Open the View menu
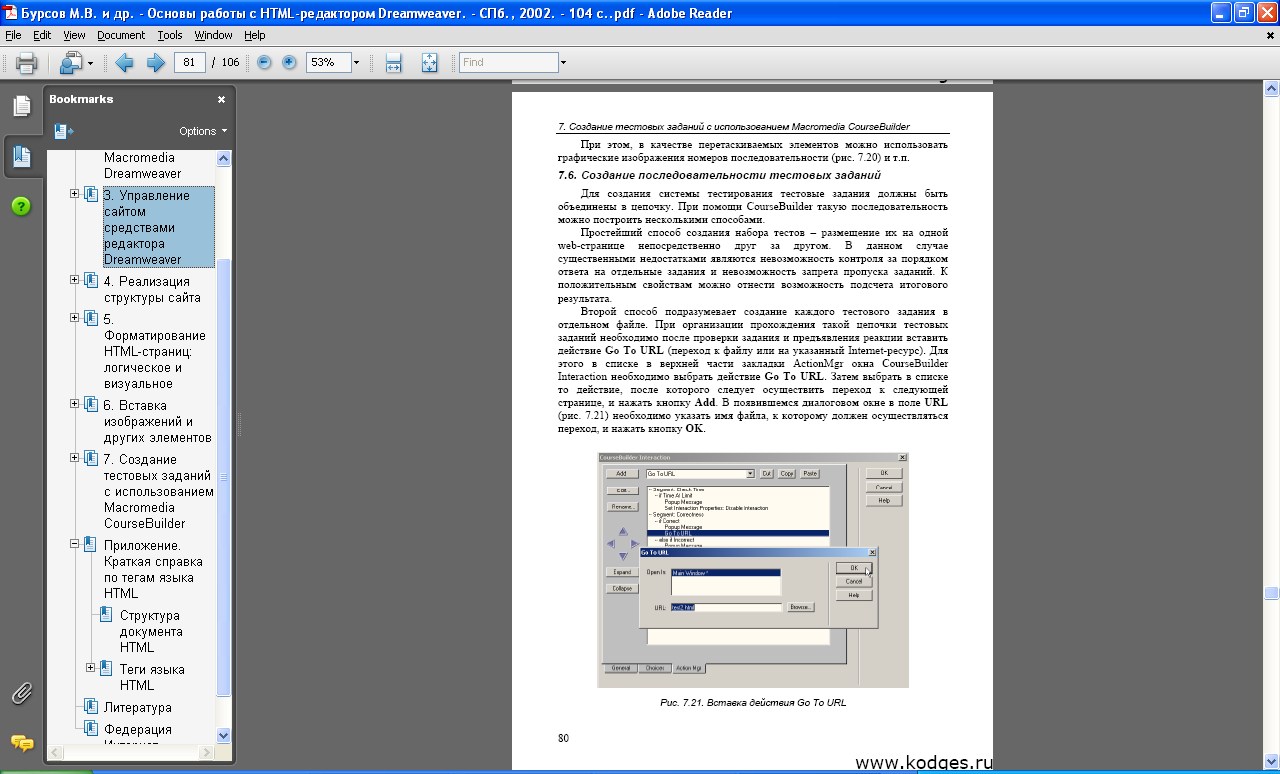 click(x=74, y=35)
